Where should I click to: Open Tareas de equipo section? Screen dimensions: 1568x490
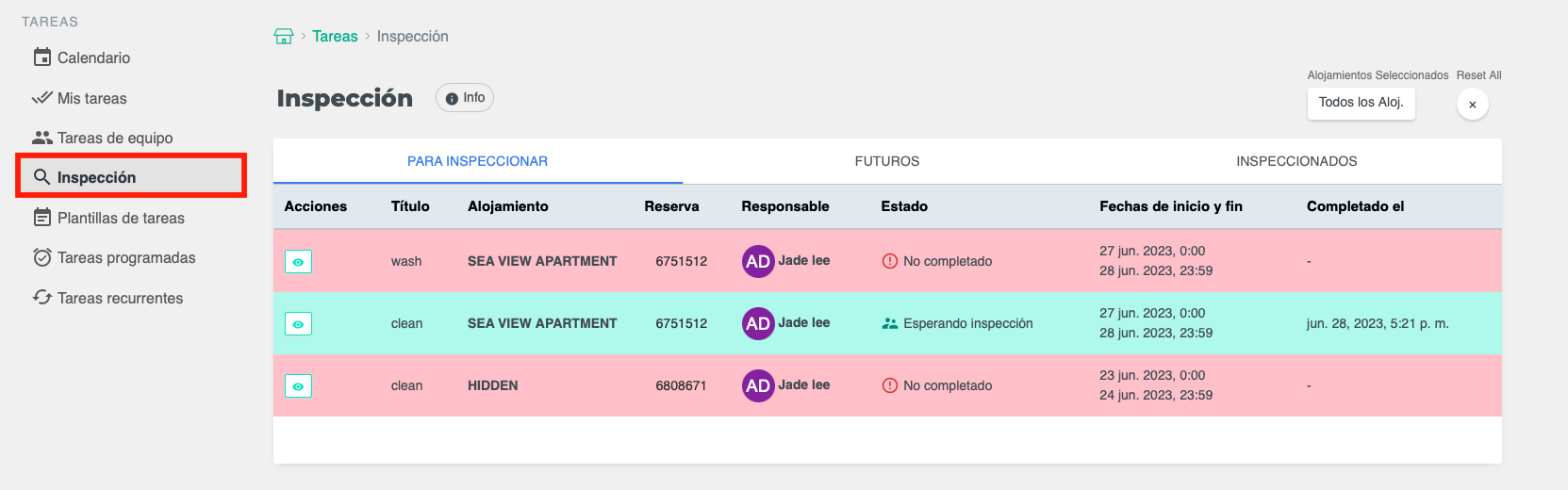[x=114, y=139]
